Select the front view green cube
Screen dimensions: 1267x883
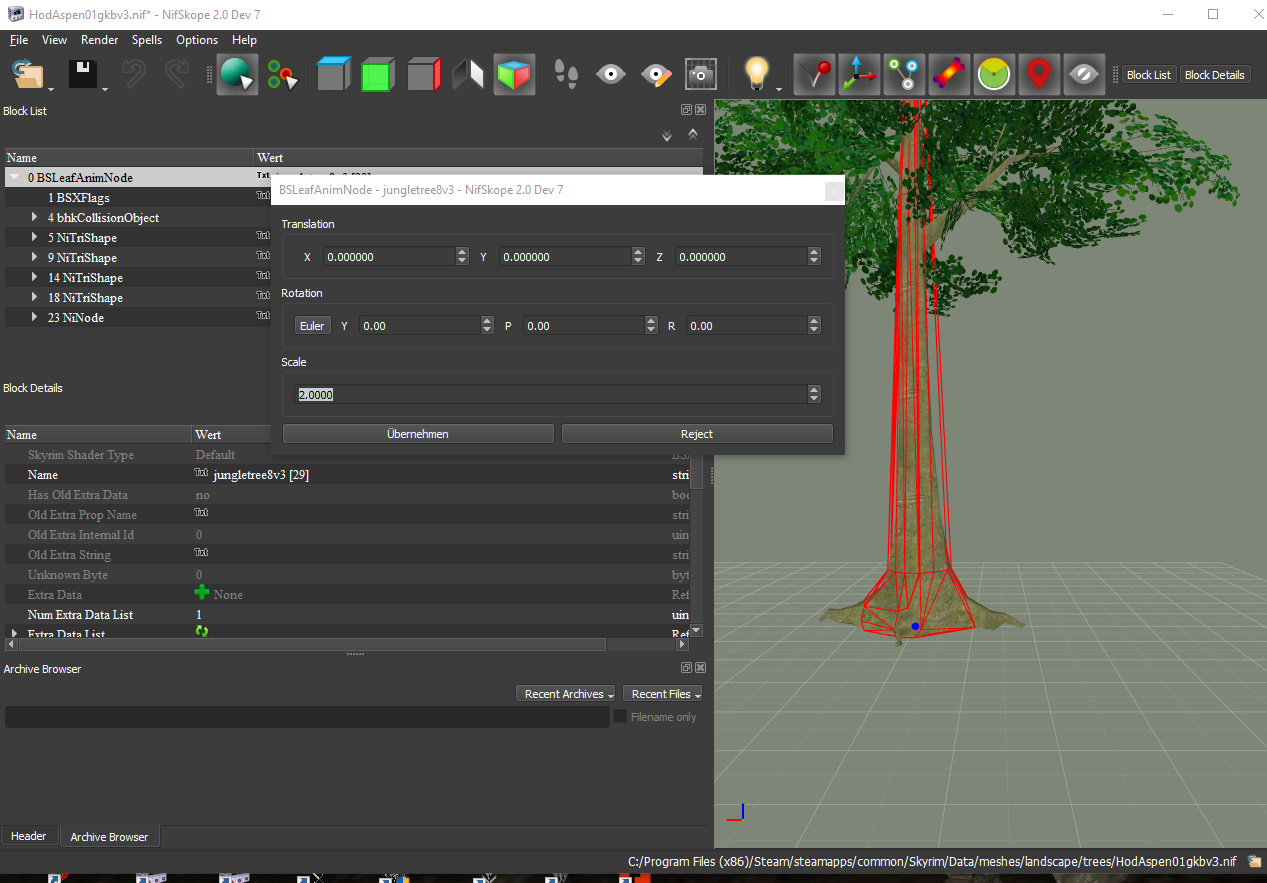click(378, 76)
